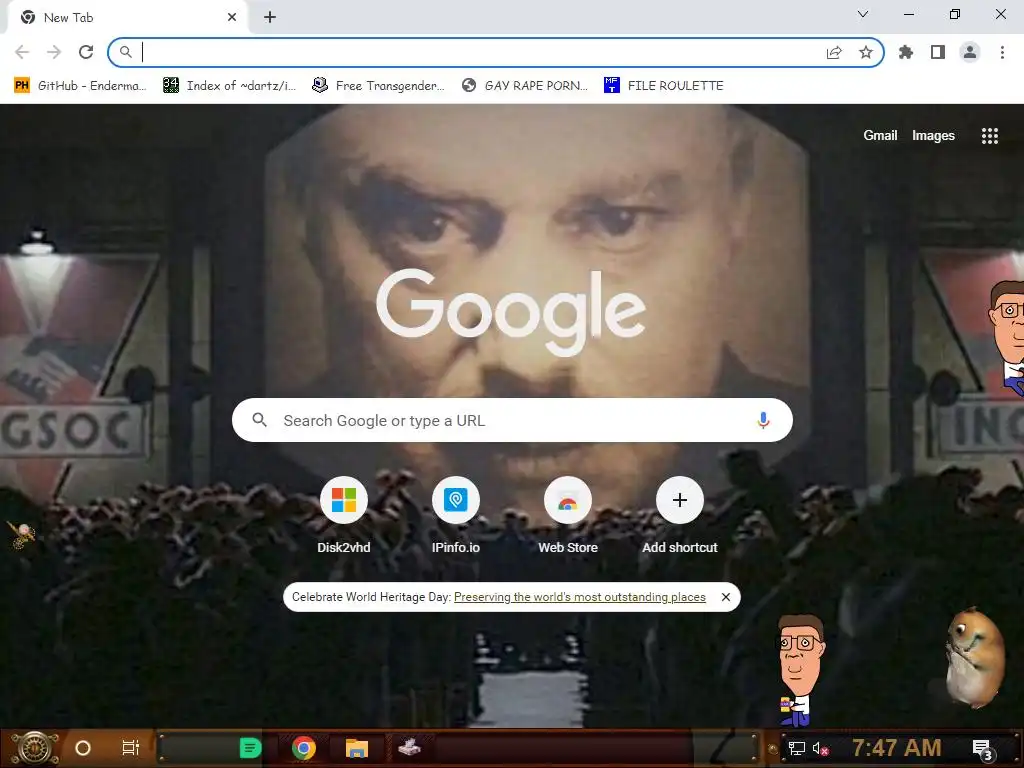Viewport: 1024px width, 768px height.
Task: Open the FILE ROULETTE bookmark
Action: [664, 86]
